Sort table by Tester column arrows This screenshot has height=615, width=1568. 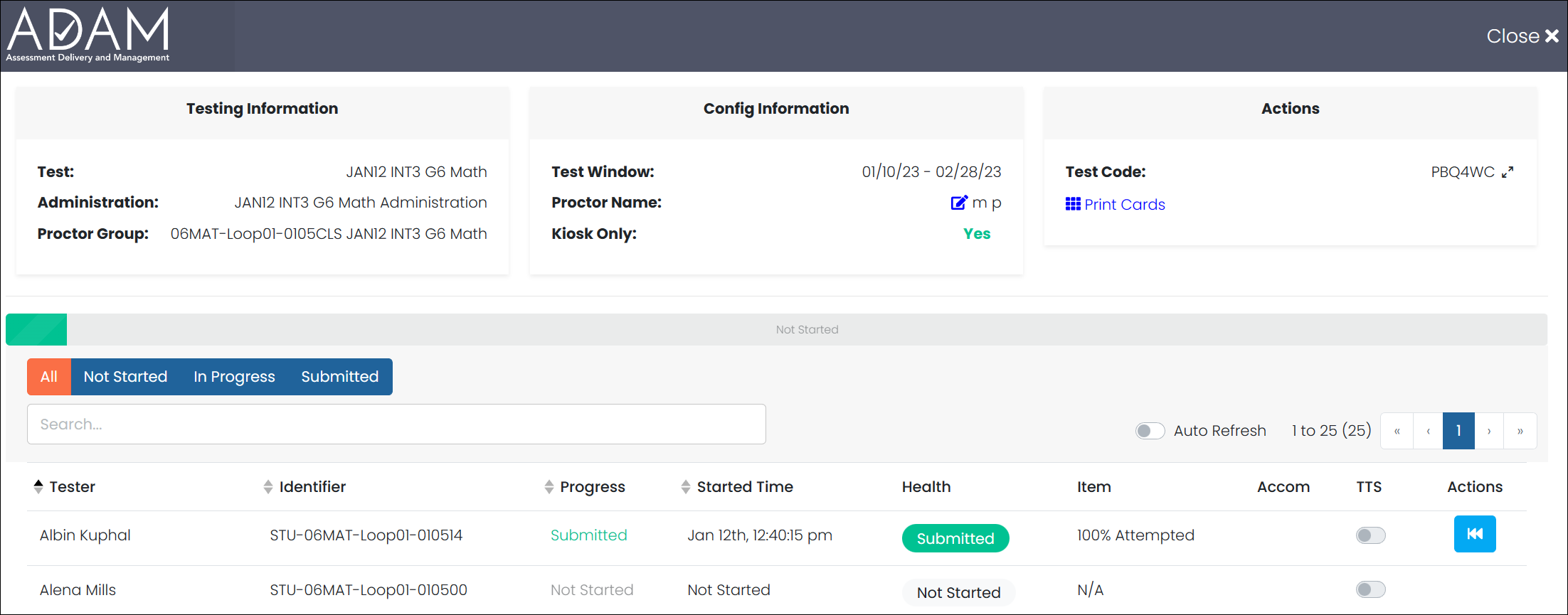38,486
